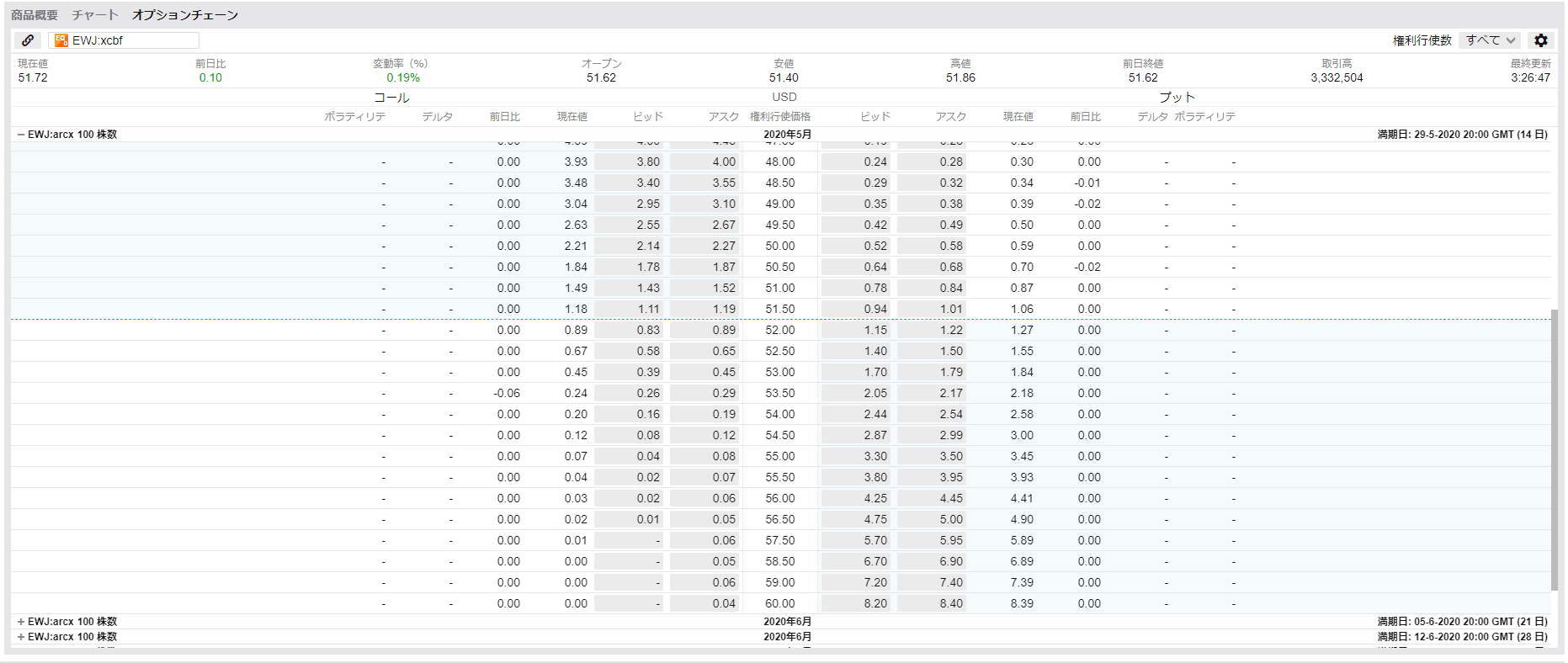Click the EWJ:xcbf instrument search field

point(133,40)
